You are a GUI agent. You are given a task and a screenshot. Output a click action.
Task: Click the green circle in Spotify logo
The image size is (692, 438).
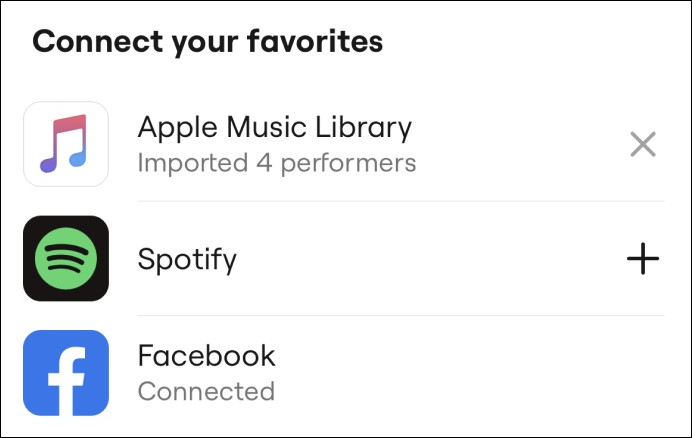coord(66,258)
